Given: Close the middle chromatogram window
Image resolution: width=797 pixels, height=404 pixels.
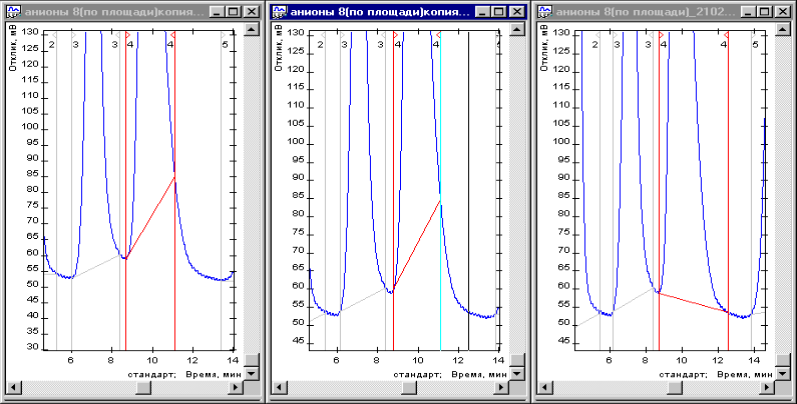Looking at the screenshot, I should click(518, 14).
